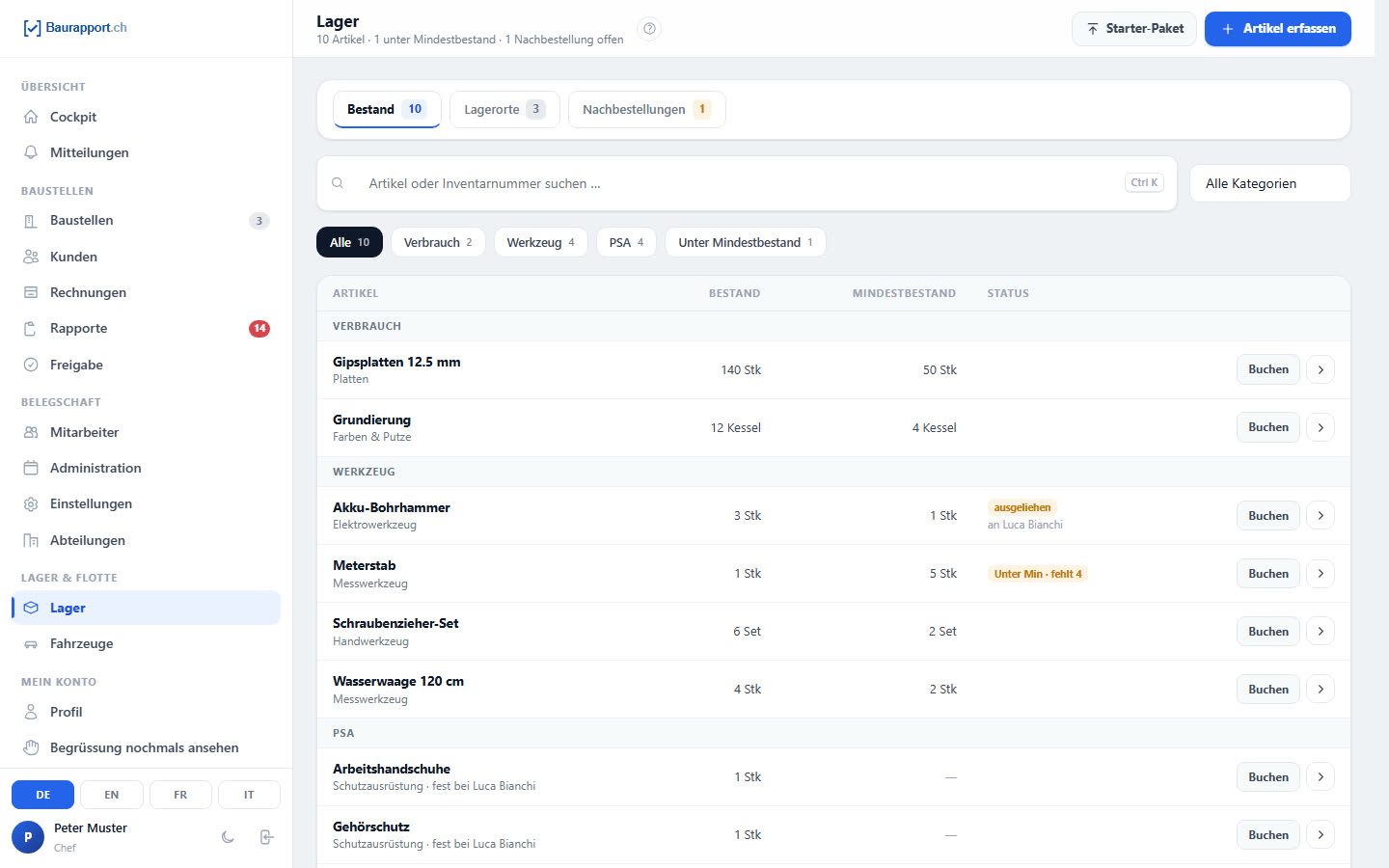The image size is (1389, 868).
Task: Click the Baustellen building icon
Action: [31, 221]
